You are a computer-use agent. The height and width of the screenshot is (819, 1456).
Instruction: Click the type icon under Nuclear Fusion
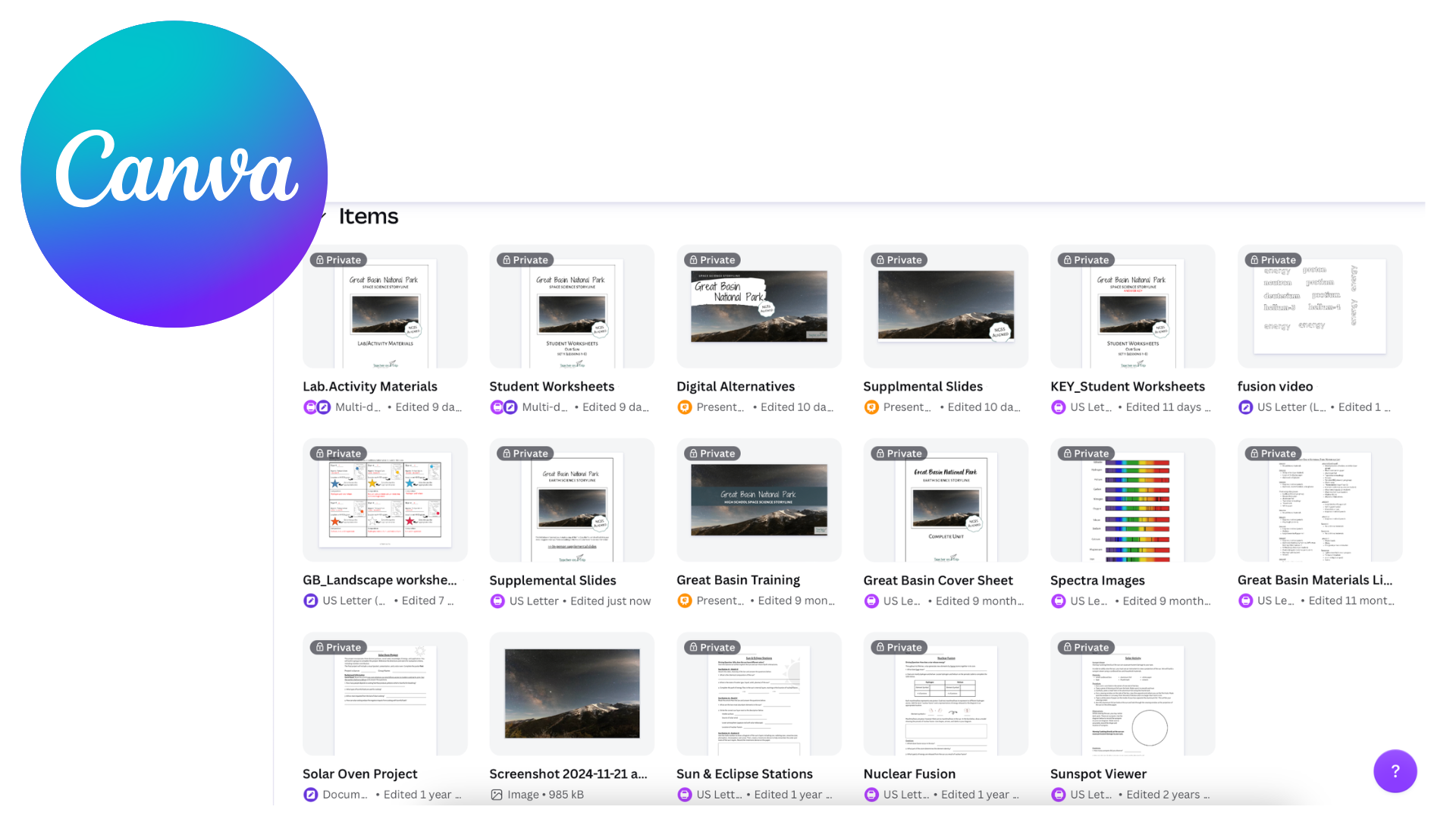(x=871, y=795)
